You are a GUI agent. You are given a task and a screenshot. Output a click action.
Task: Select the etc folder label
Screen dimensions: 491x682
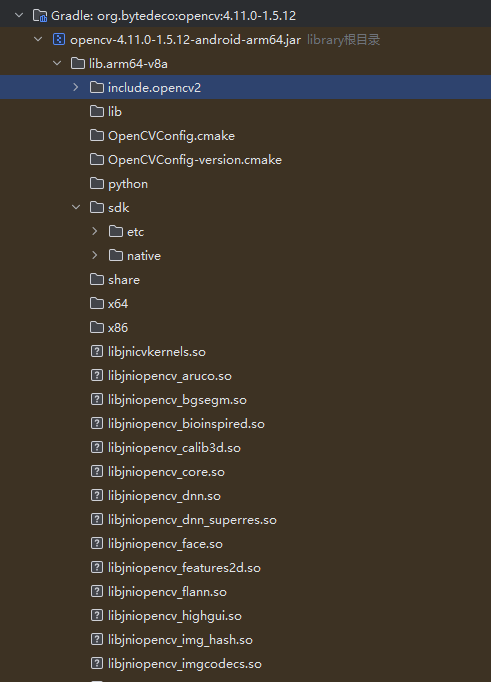(135, 232)
